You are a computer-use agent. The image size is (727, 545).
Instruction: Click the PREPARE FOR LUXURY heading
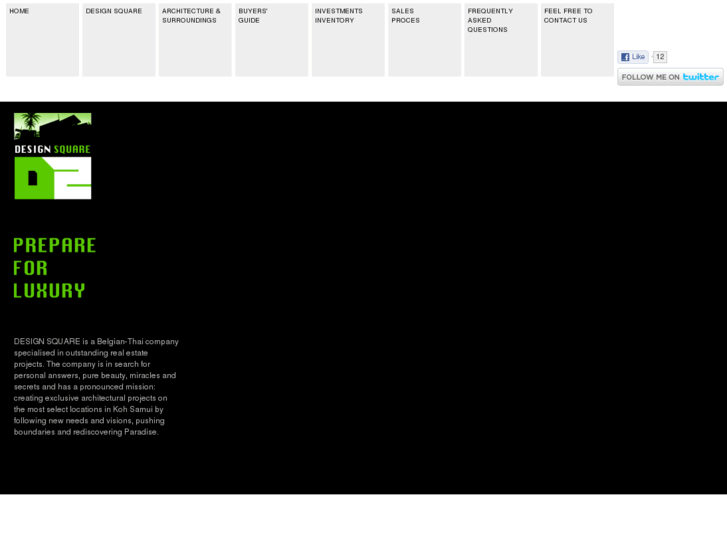(55, 268)
